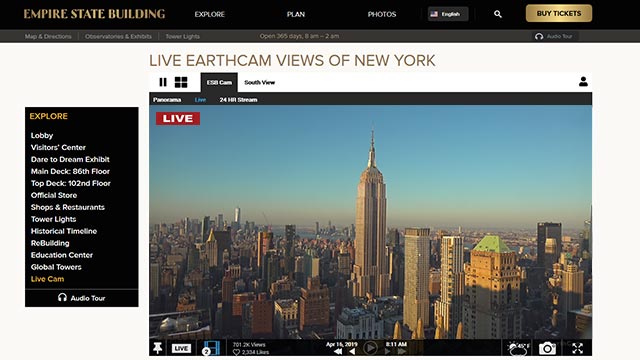640x360 pixels.
Task: Click the fast rewind double-arrow
Action: [x=338, y=351]
